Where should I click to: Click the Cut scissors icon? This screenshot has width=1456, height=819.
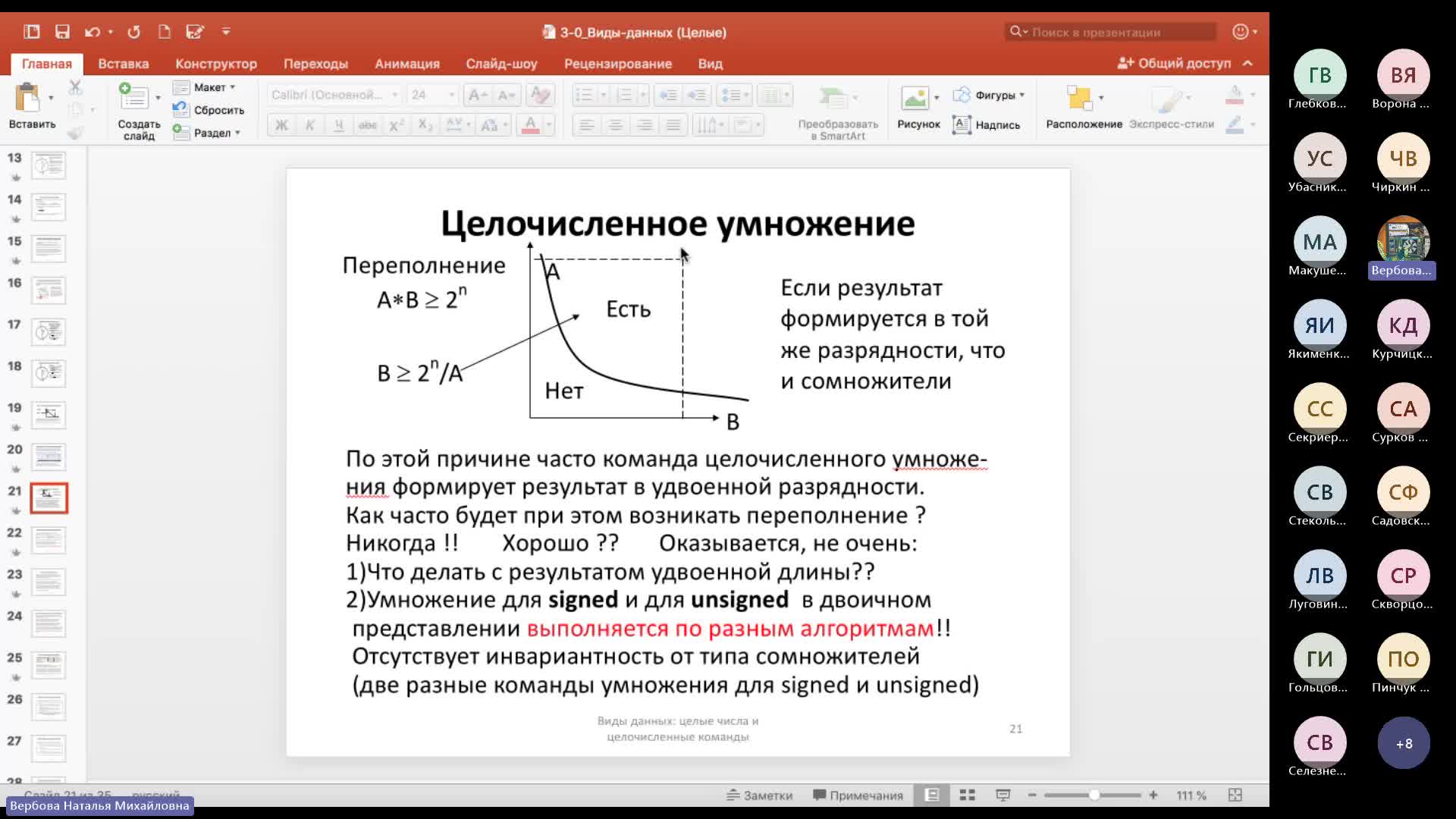pyautogui.click(x=75, y=88)
